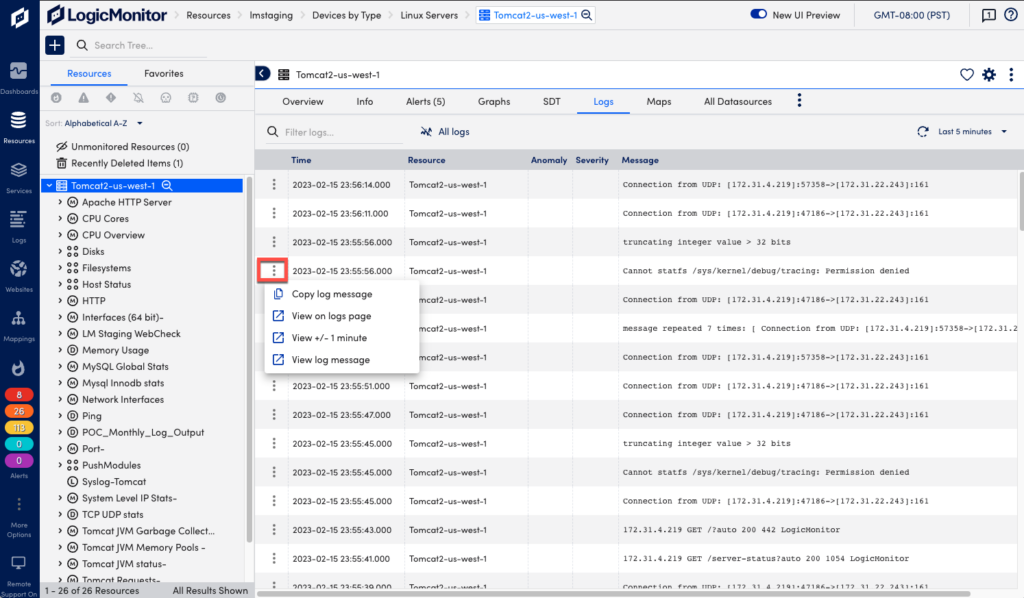The height and width of the screenshot is (598, 1024).
Task: Open the Remote Support monitor icon
Action: 18,563
